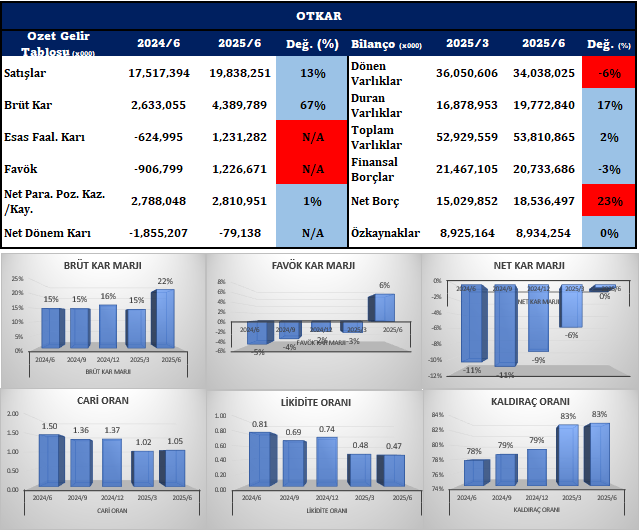Click the BRÜT KAR MARJI chart title
This screenshot has height=531, width=640.
pyautogui.click(x=102, y=265)
